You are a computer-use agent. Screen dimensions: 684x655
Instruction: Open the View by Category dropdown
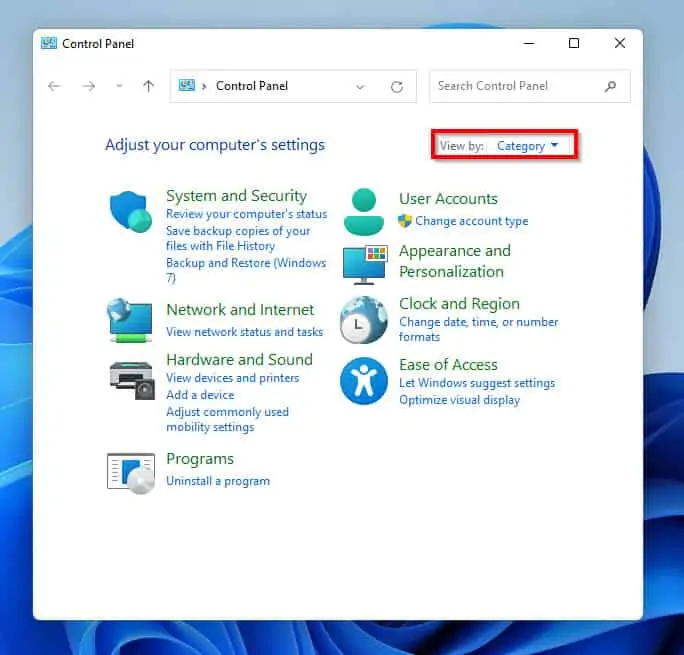(x=527, y=146)
